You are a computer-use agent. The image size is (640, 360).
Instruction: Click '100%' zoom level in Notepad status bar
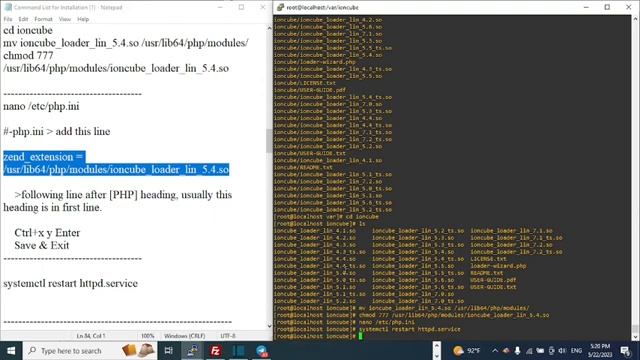click(x=148, y=336)
